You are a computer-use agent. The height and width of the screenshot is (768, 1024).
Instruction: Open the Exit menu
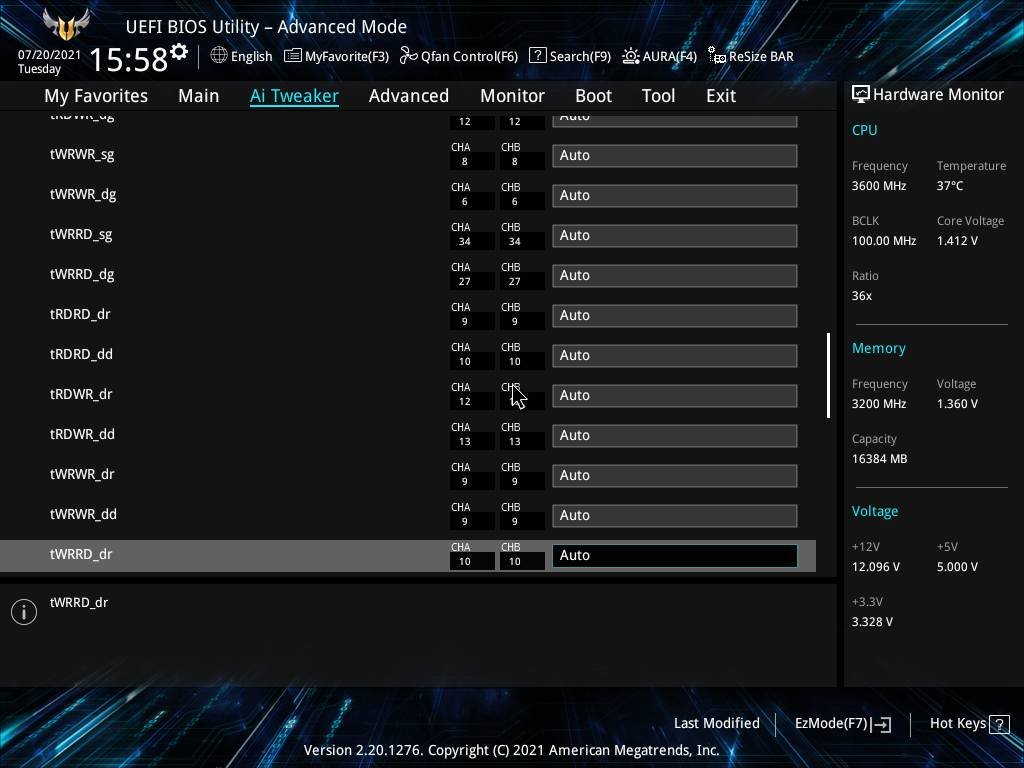point(720,96)
